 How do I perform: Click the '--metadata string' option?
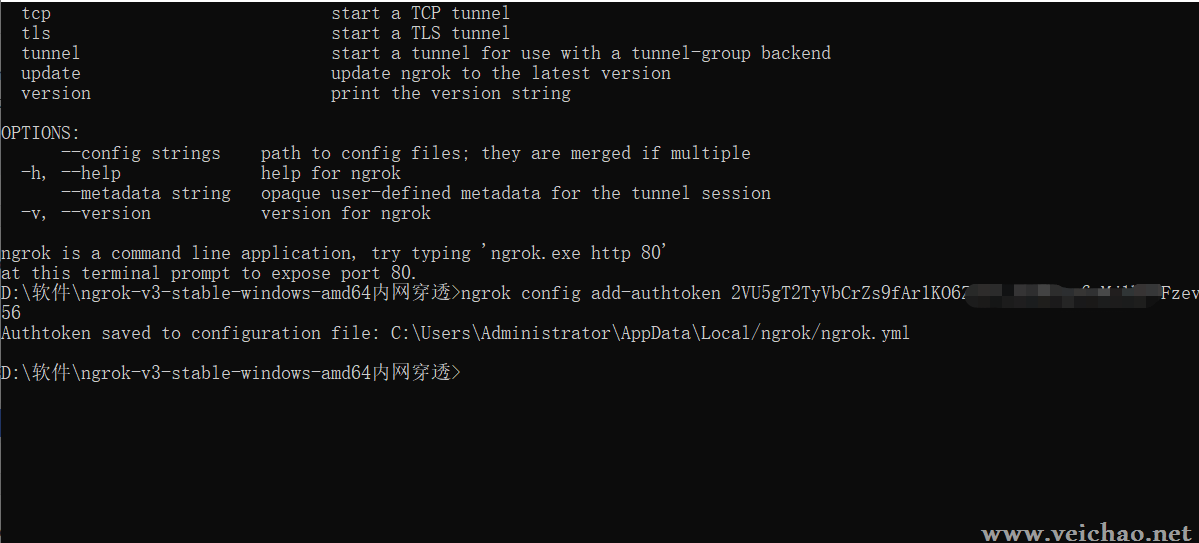pyautogui.click(x=145, y=193)
